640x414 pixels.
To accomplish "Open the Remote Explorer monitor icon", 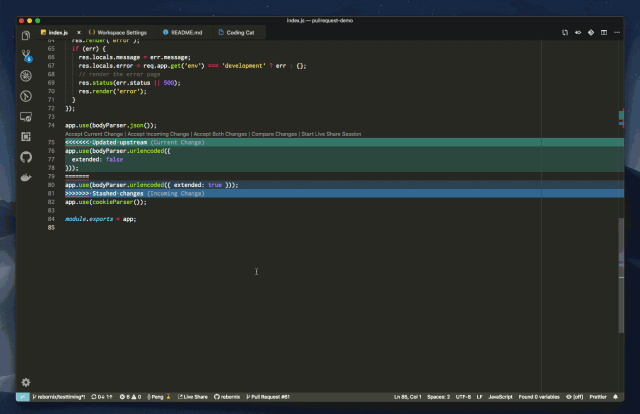I will pyautogui.click(x=26, y=116).
